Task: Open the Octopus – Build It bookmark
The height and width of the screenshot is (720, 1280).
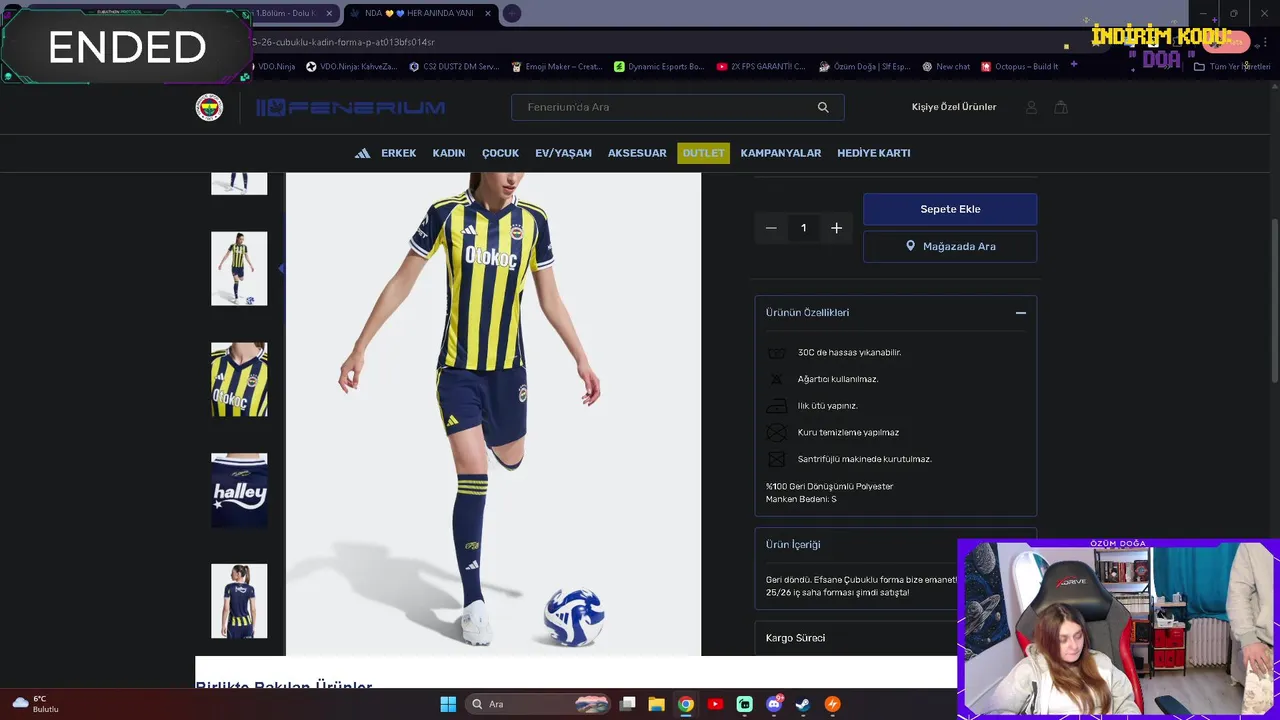Action: 1020,66
